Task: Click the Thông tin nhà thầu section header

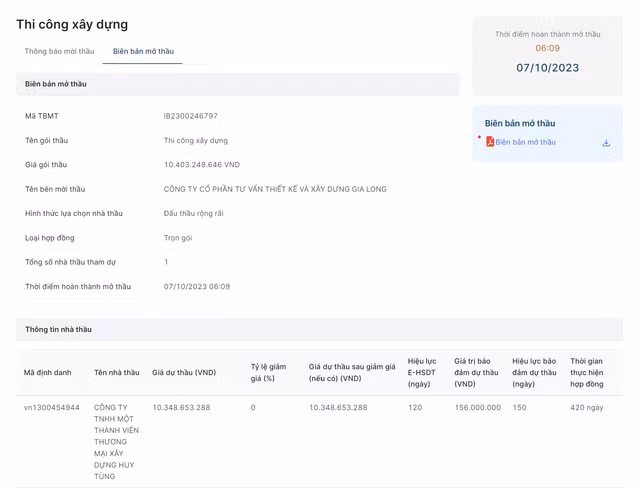Action: point(58,329)
